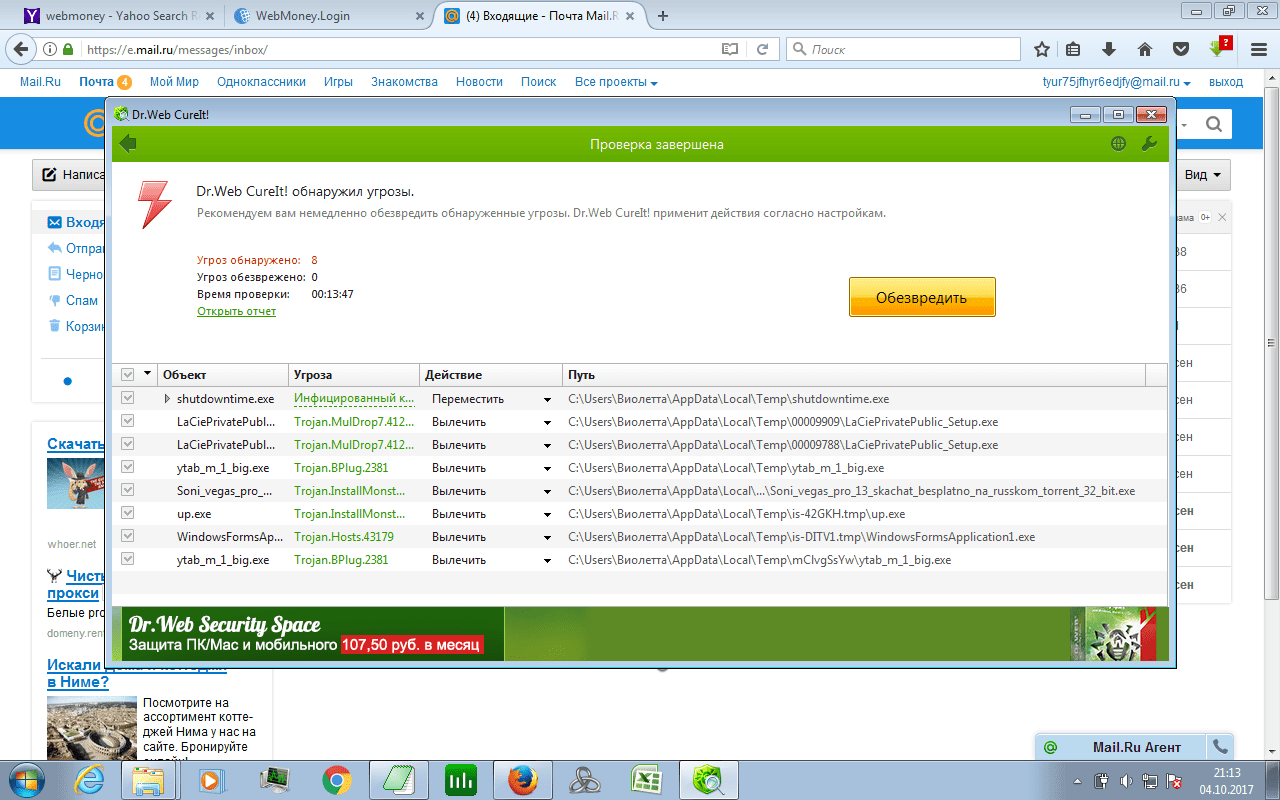The height and width of the screenshot is (800, 1280).
Task: Log out using the выход link
Action: [x=1225, y=82]
